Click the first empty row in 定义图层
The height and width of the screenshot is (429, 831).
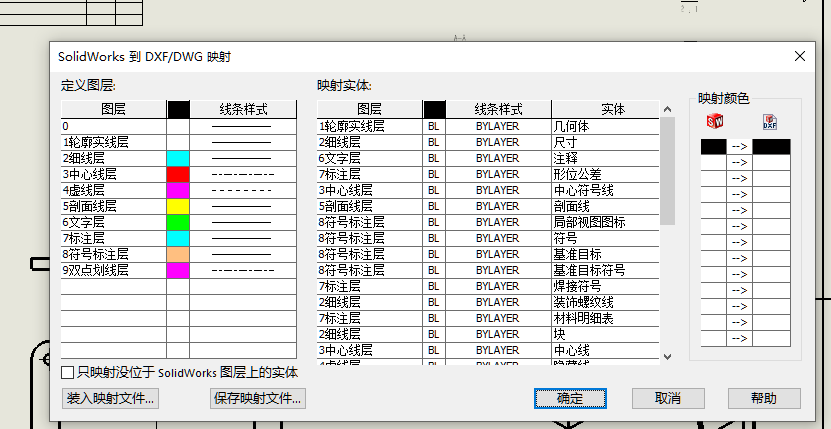tap(179, 286)
